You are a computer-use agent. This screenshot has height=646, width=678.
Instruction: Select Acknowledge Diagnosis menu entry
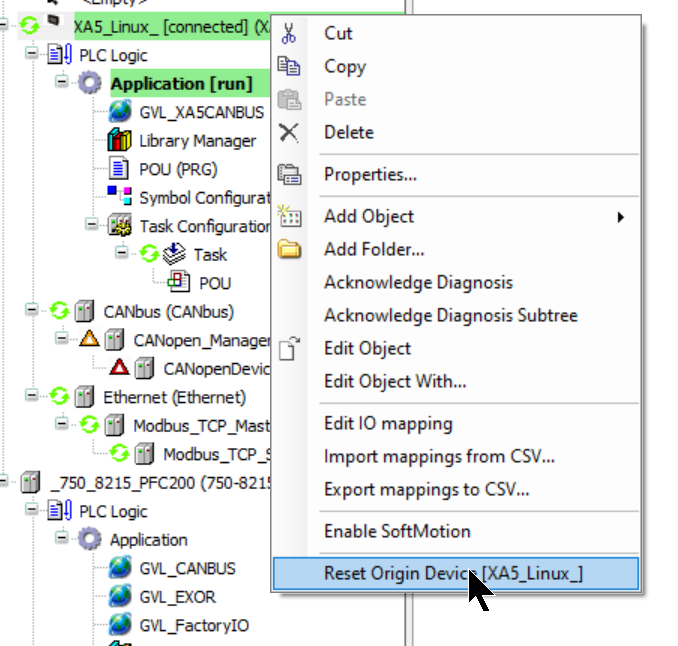coord(456,282)
